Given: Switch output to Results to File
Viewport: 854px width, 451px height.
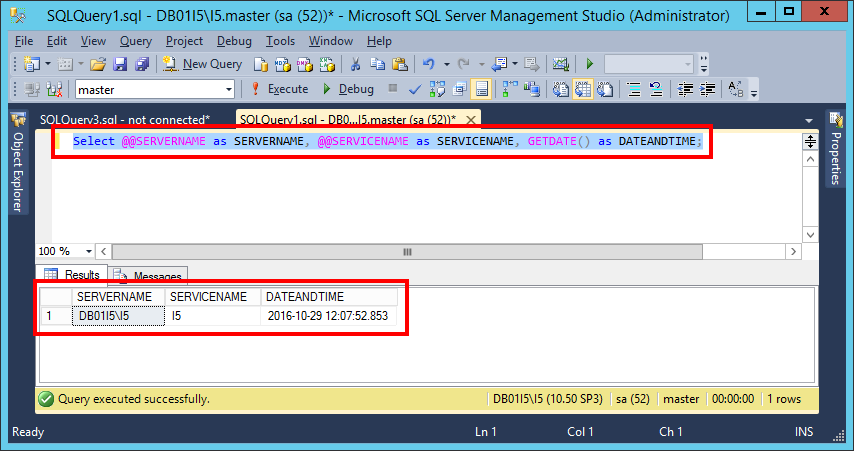Looking at the screenshot, I should 605,89.
